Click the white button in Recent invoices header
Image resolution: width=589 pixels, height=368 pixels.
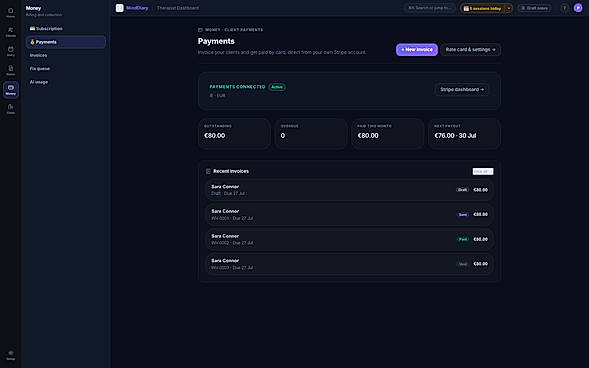tap(483, 171)
